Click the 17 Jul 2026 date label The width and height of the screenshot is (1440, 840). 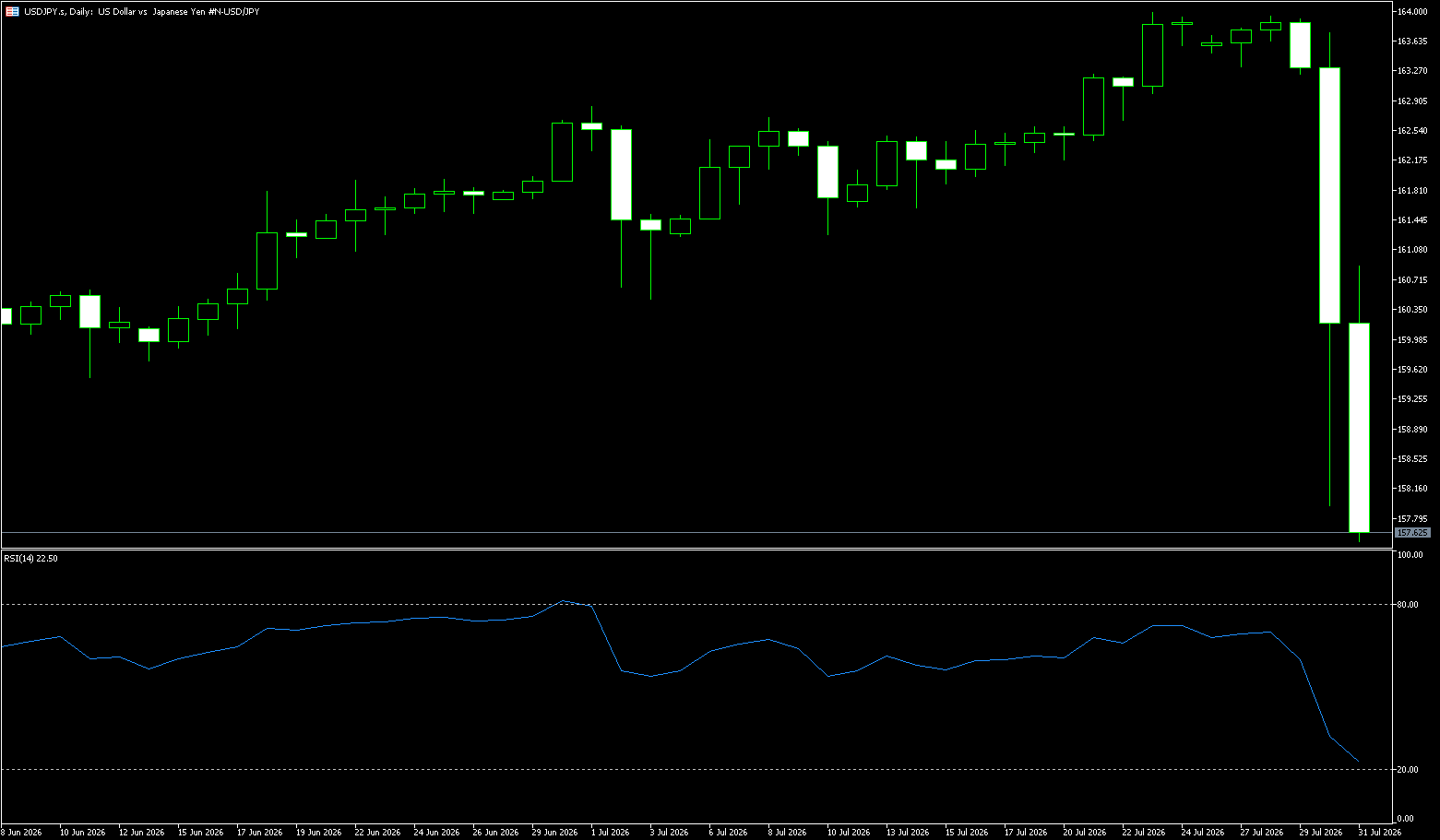[1026, 832]
